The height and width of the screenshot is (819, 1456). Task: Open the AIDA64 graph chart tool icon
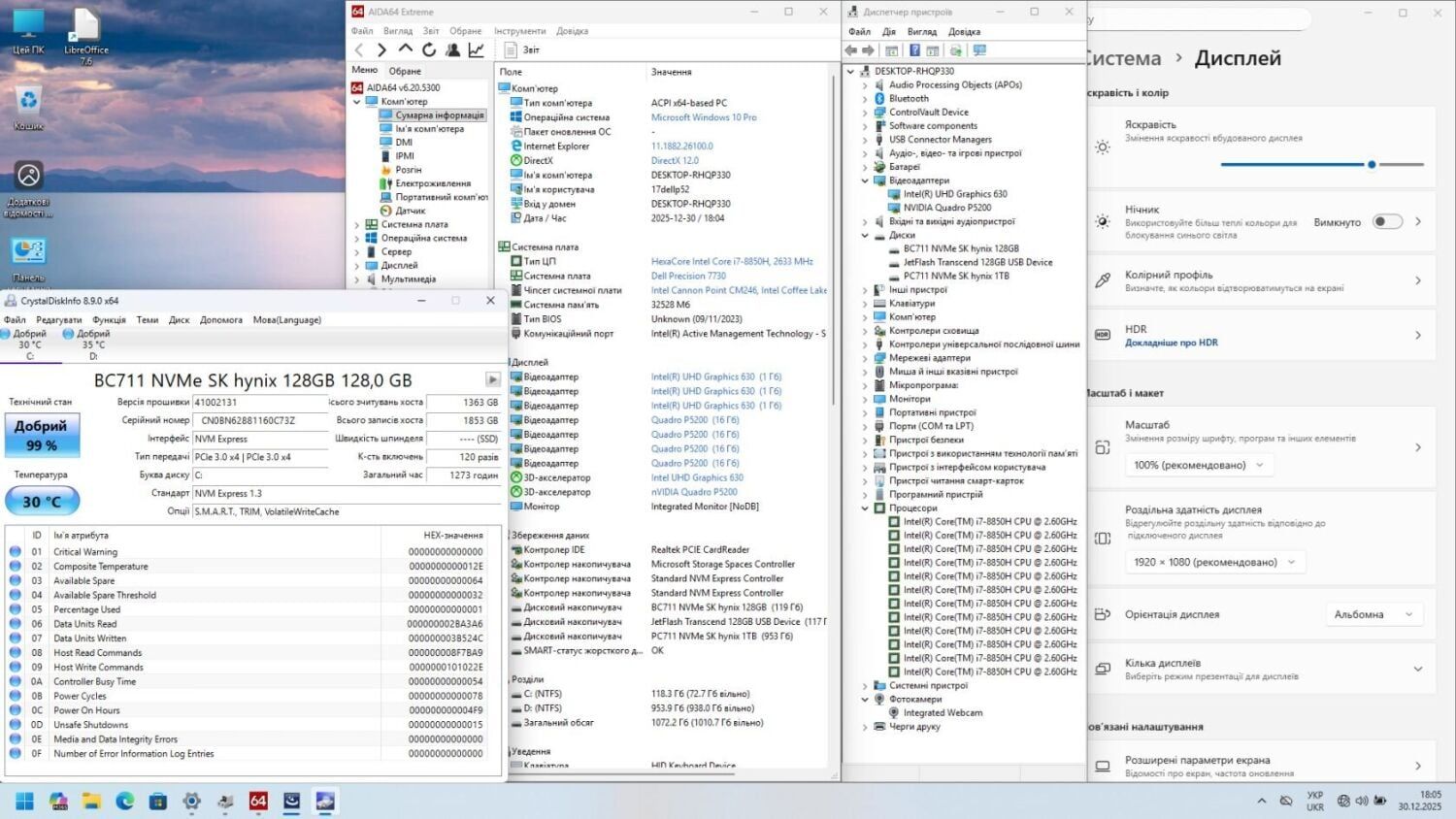point(476,49)
